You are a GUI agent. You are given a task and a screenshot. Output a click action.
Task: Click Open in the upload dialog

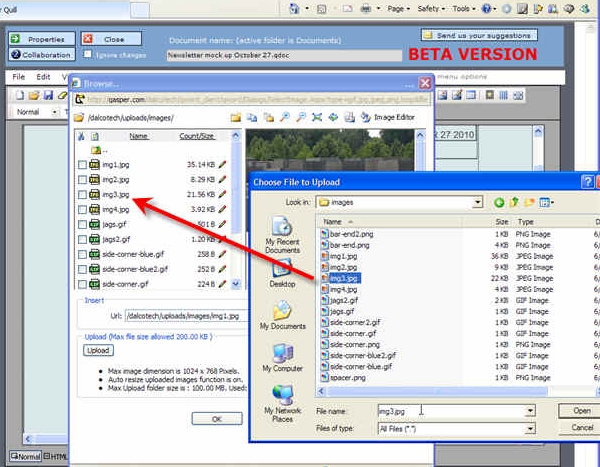(x=581, y=411)
